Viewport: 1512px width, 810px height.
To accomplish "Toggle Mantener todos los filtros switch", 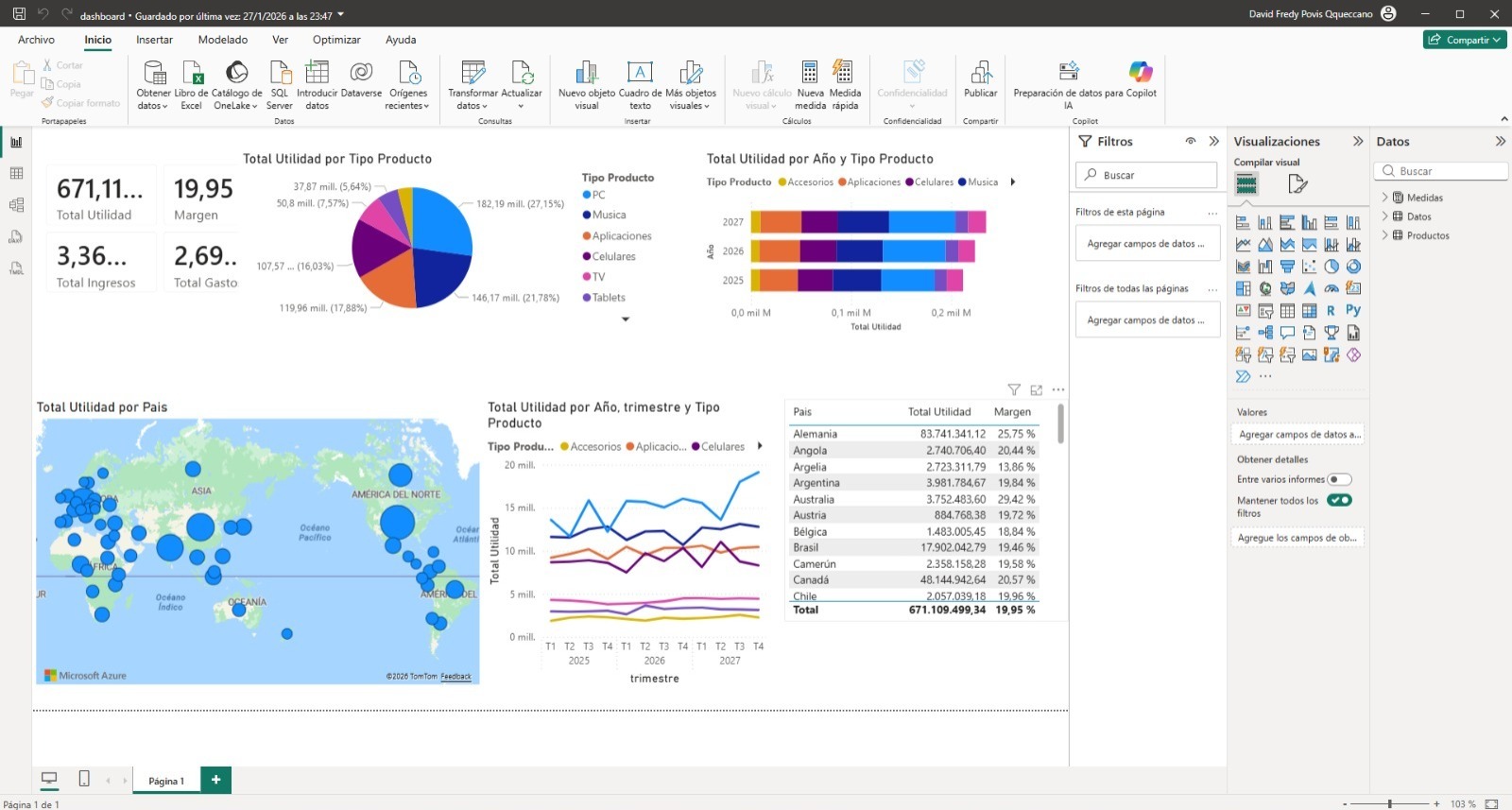I will 1339,500.
